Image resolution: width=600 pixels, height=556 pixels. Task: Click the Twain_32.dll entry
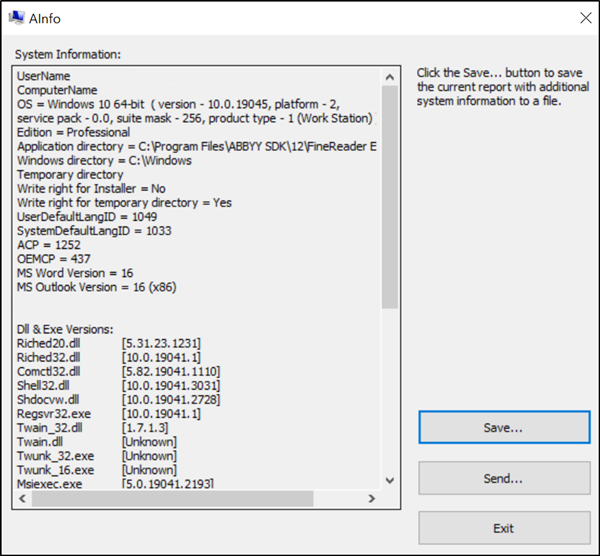(x=50, y=428)
